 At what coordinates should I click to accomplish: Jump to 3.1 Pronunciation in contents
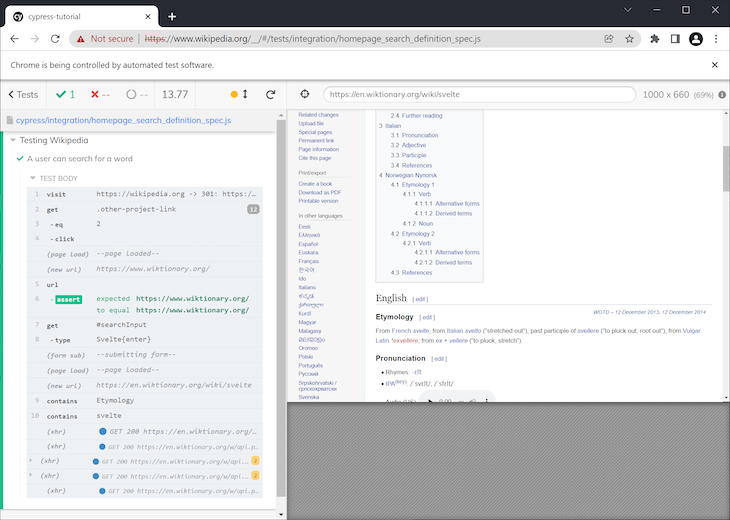click(x=414, y=135)
